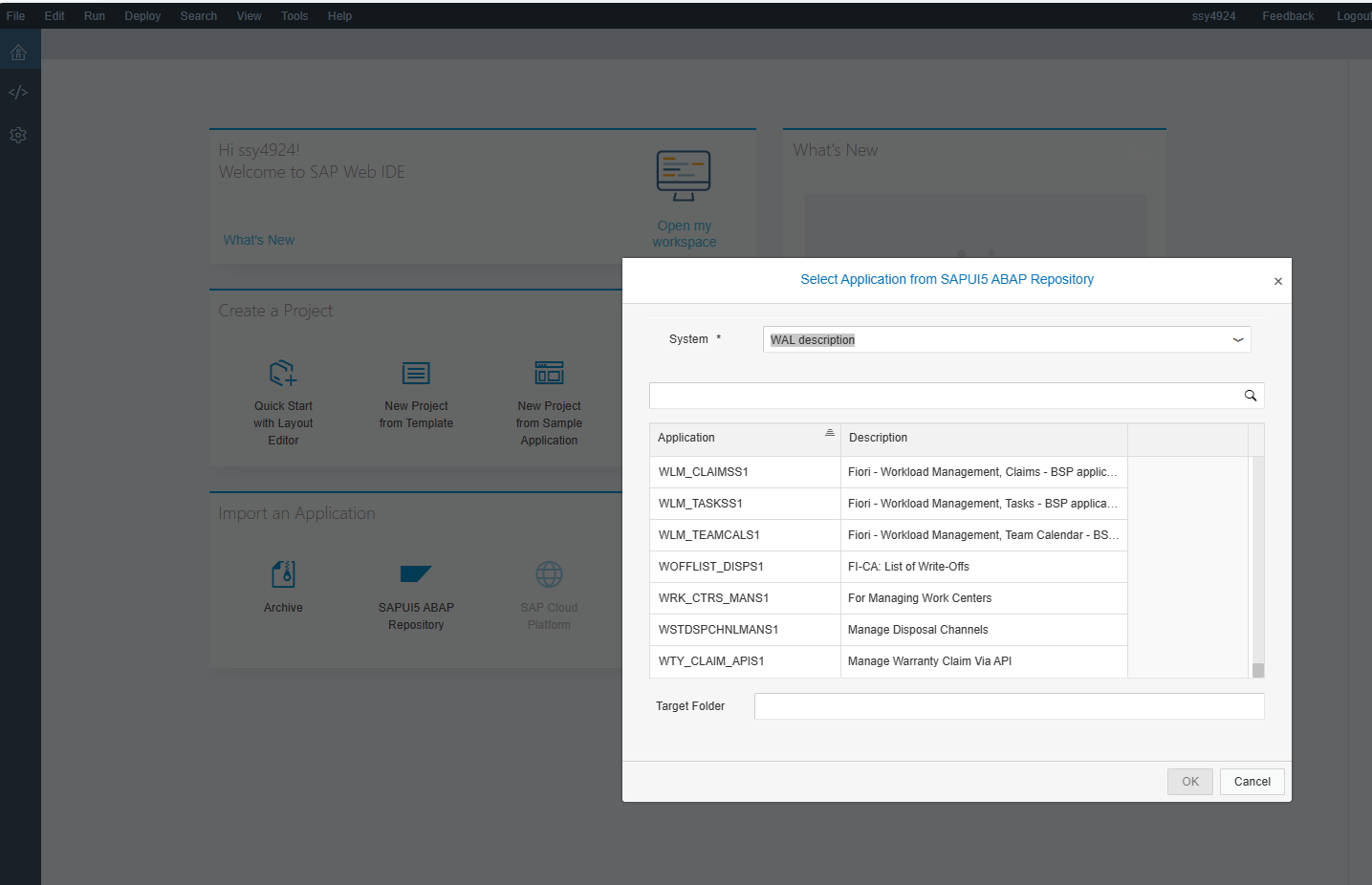Open the File menu
This screenshot has height=885, width=1372.
pyautogui.click(x=15, y=16)
